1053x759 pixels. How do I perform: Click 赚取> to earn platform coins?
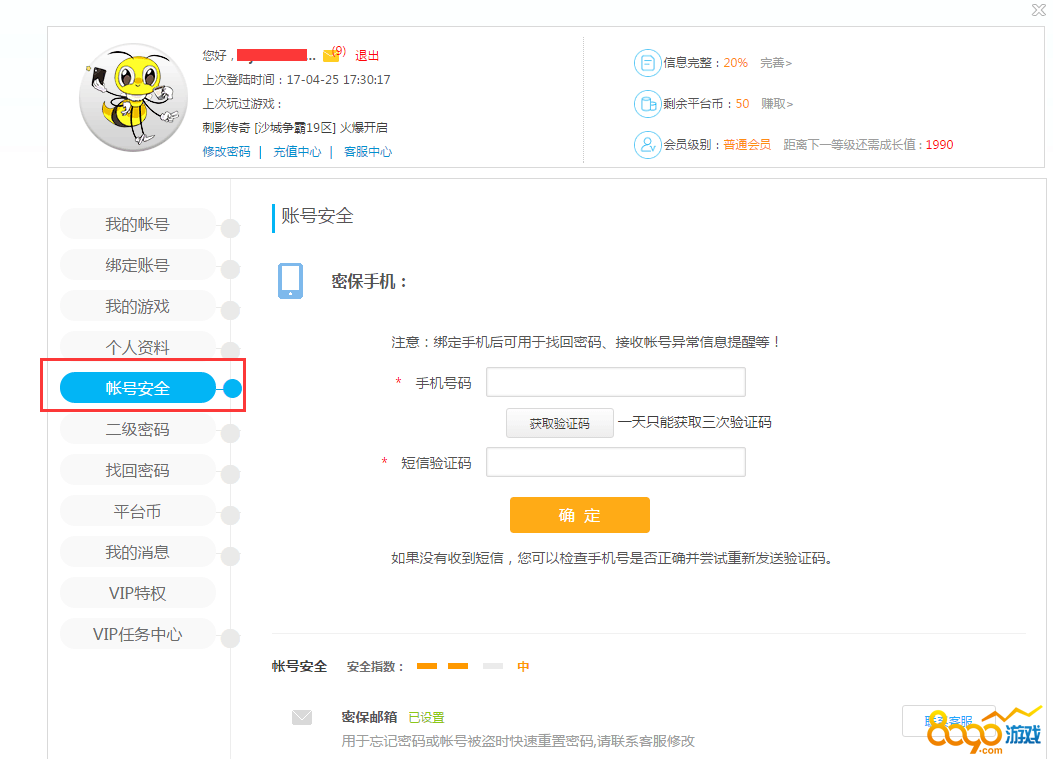777,104
